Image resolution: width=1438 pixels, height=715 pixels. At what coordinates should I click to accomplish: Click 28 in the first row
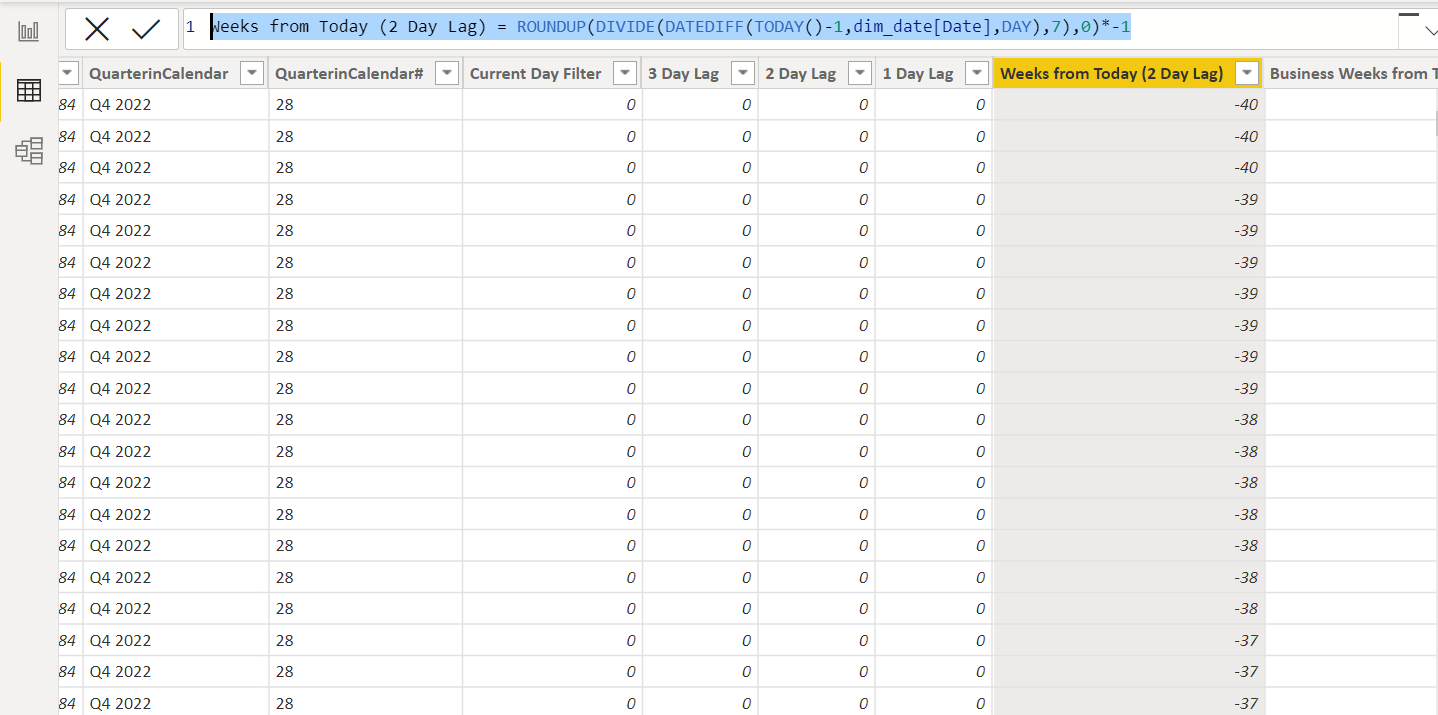pyautogui.click(x=285, y=104)
